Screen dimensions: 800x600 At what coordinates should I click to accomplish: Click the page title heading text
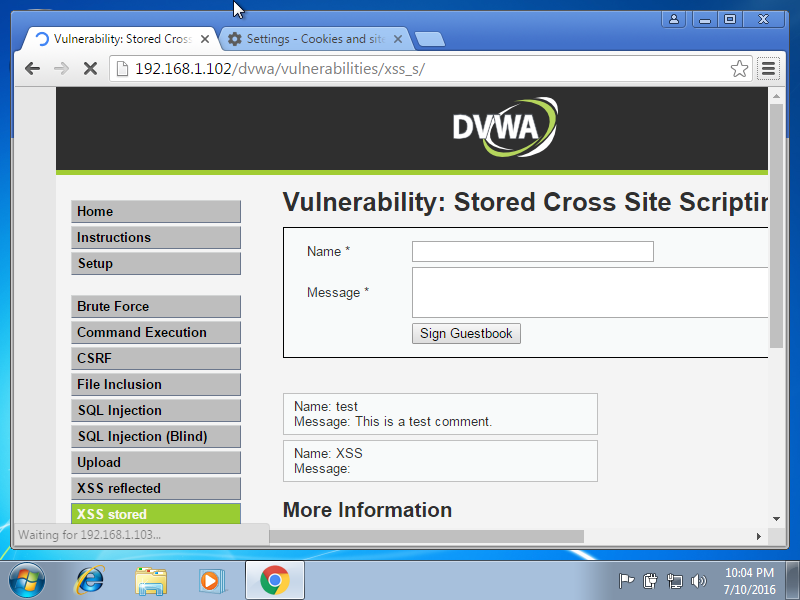pos(526,202)
